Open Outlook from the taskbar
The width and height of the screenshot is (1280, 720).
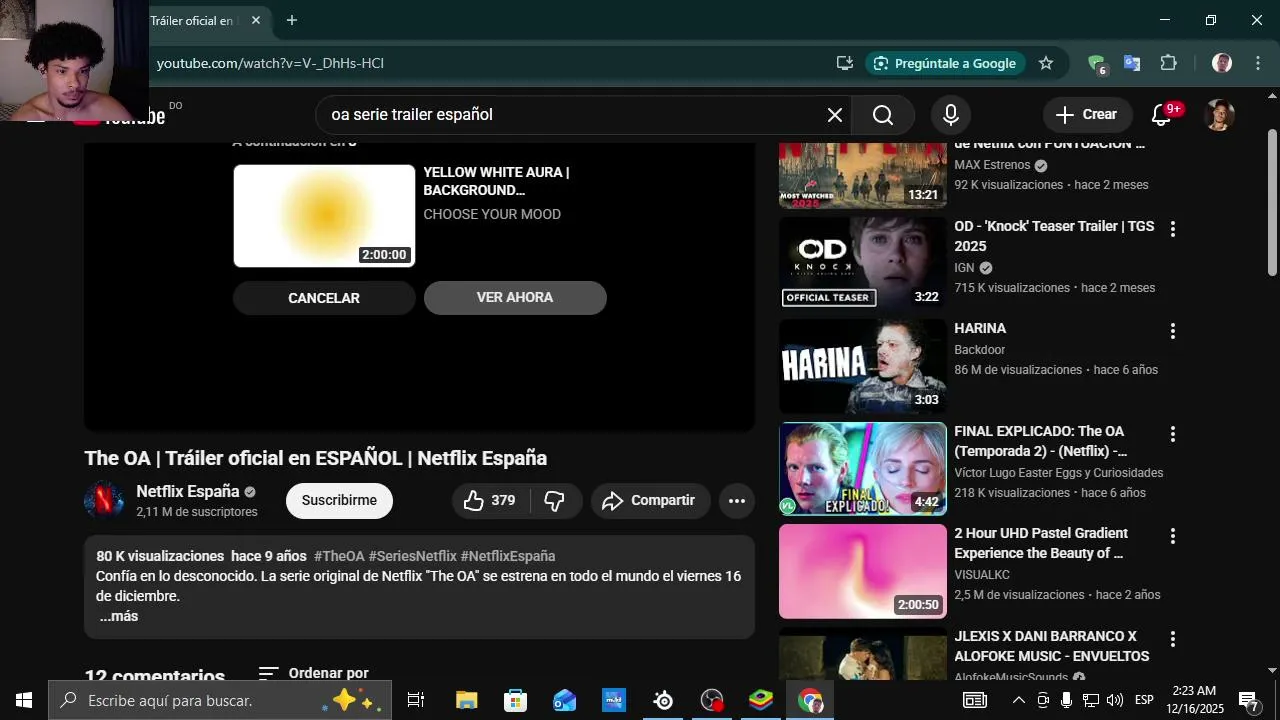[565, 700]
